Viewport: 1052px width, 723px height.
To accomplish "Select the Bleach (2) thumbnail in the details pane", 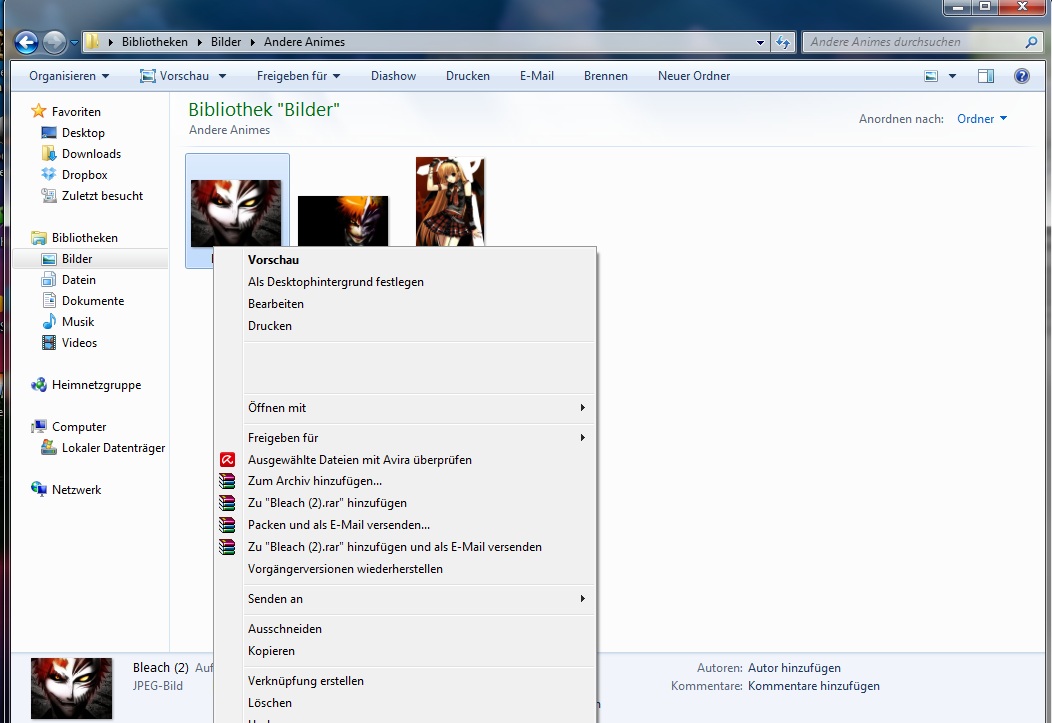I will (71, 688).
